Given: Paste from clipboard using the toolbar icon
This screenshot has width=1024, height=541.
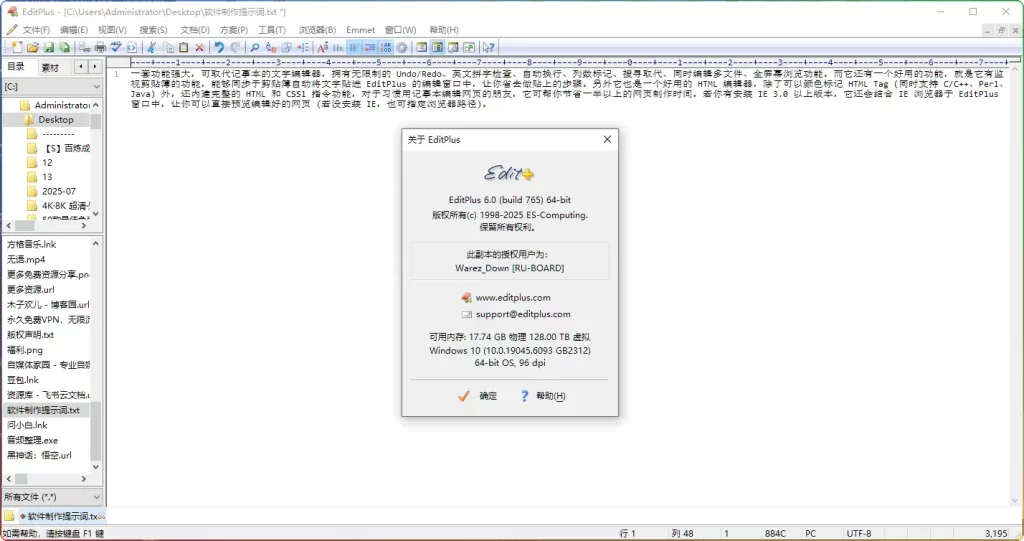Looking at the screenshot, I should (184, 47).
